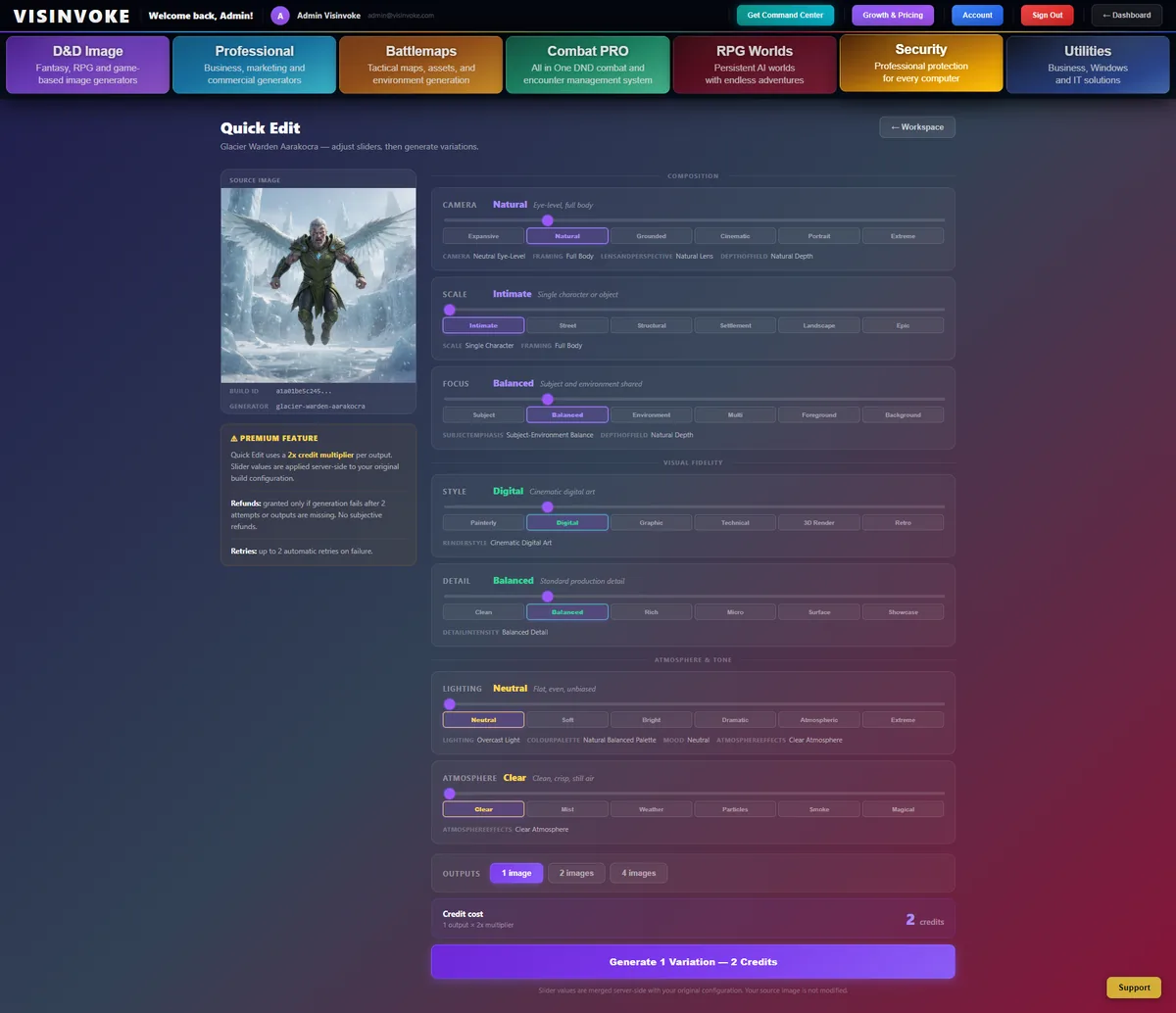Open the D&D Image category
The height and width of the screenshot is (1013, 1176).
point(88,65)
